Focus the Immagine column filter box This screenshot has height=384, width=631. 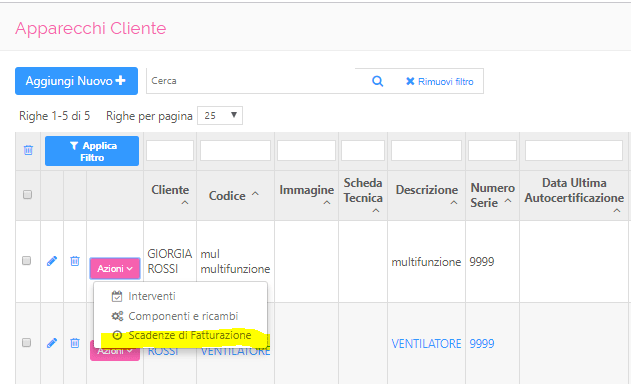click(x=306, y=151)
